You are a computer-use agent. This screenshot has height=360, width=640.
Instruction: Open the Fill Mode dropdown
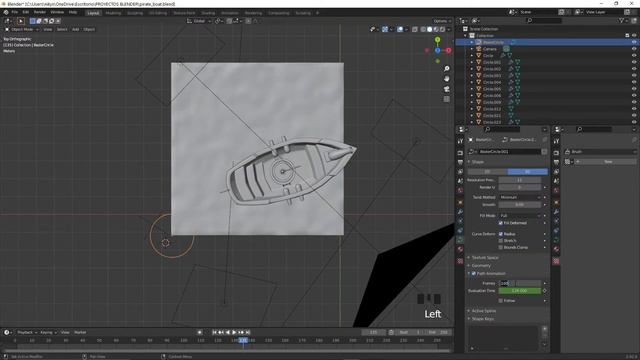point(520,215)
